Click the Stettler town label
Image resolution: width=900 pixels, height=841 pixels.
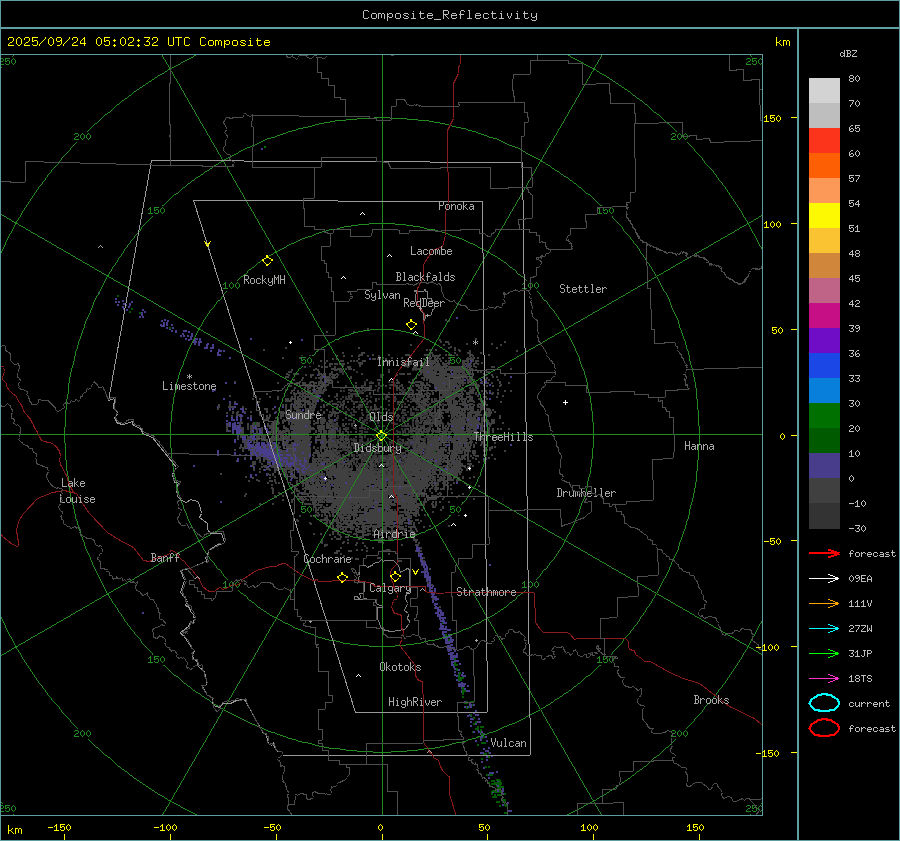(x=582, y=289)
